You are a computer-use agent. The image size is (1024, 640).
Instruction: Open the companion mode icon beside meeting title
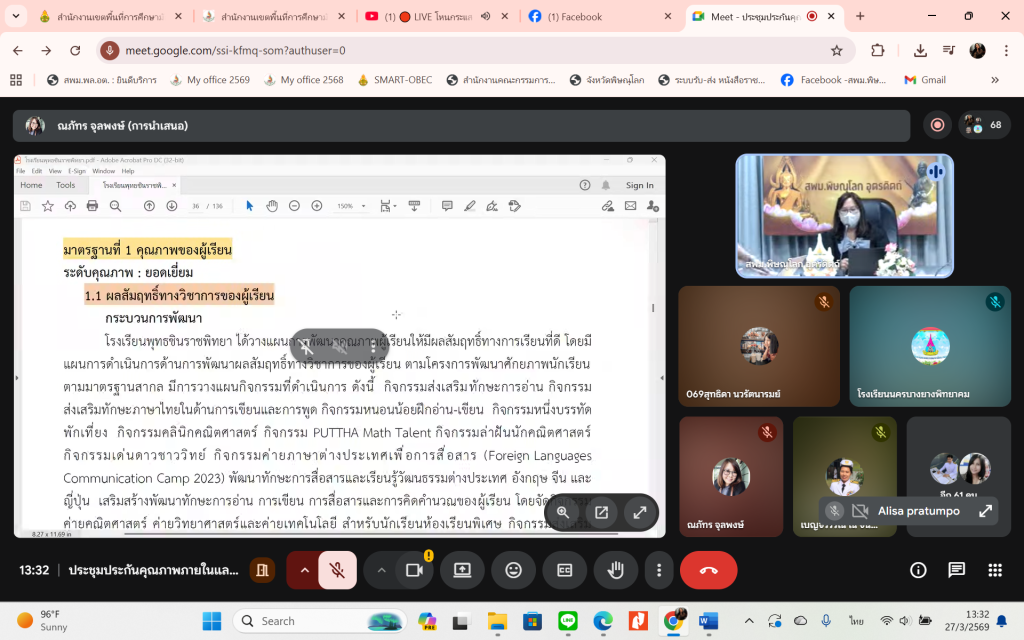(x=262, y=570)
